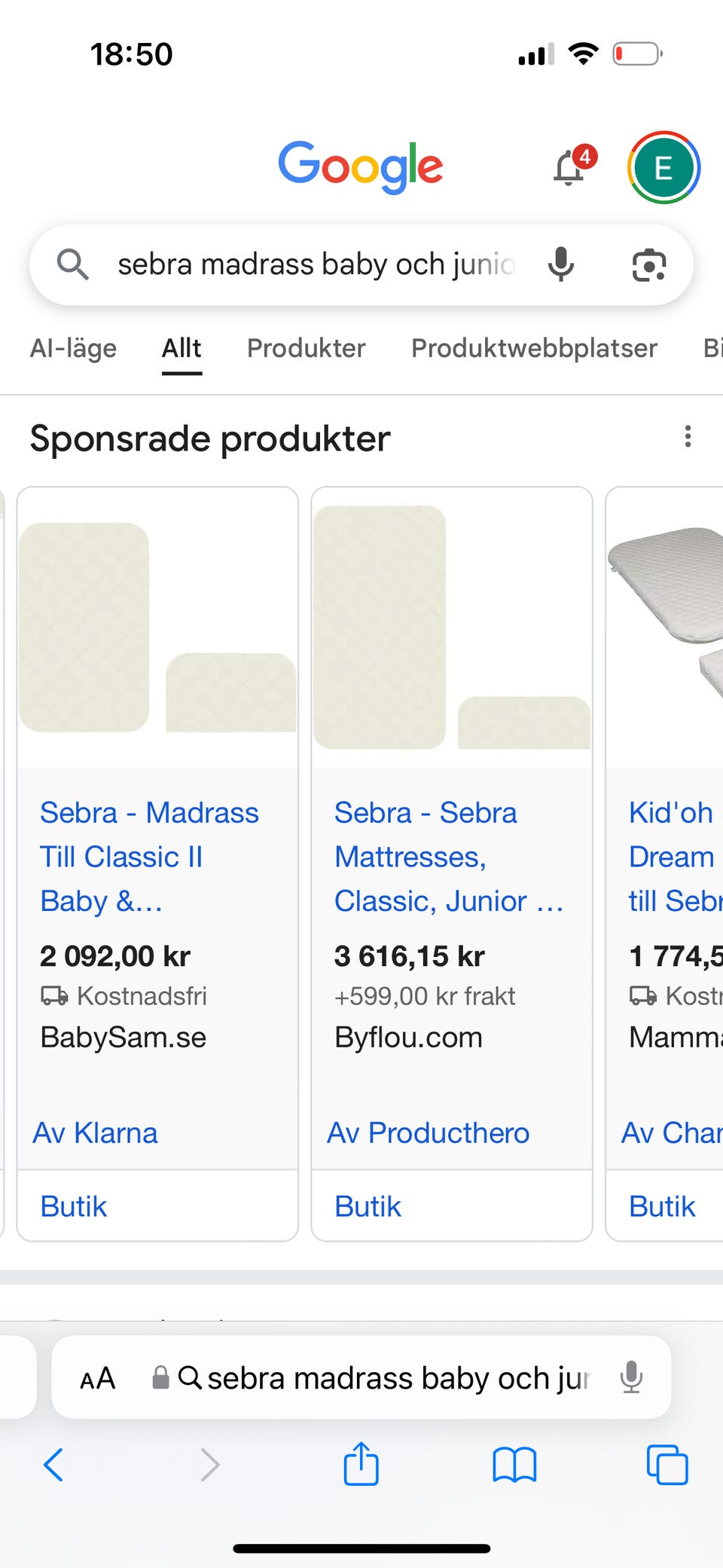This screenshot has width=723, height=1568.
Task: Switch to the AI-läge tab
Action: (73, 348)
